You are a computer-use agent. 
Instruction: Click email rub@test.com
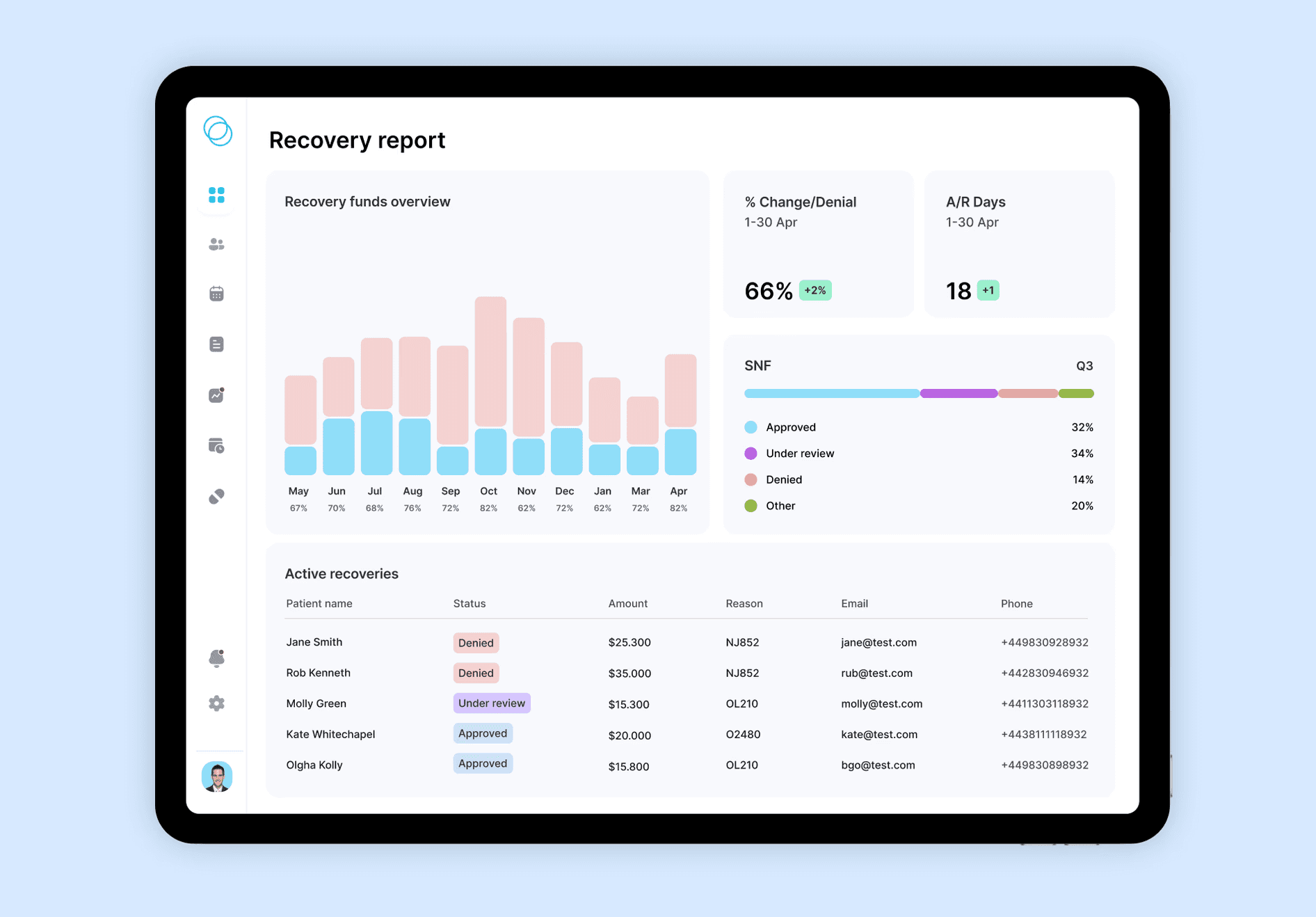(876, 673)
